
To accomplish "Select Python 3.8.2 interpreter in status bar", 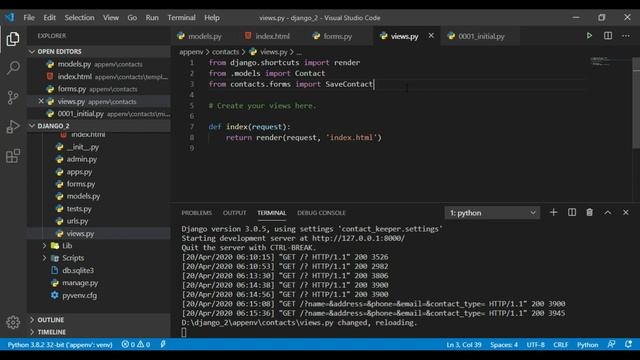I will [x=60, y=344].
